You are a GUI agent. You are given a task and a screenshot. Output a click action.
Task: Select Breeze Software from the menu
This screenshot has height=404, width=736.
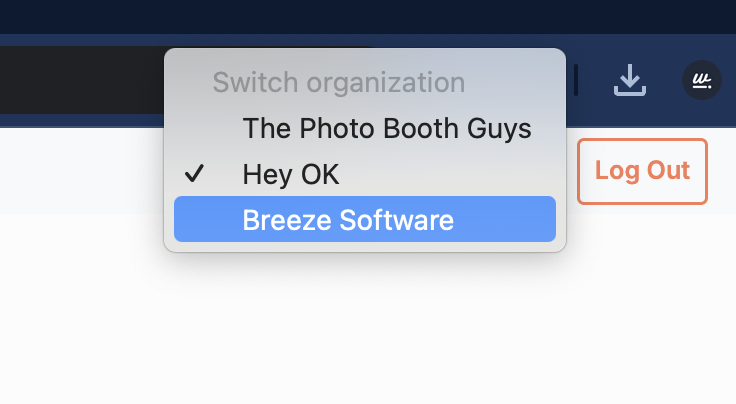click(348, 220)
